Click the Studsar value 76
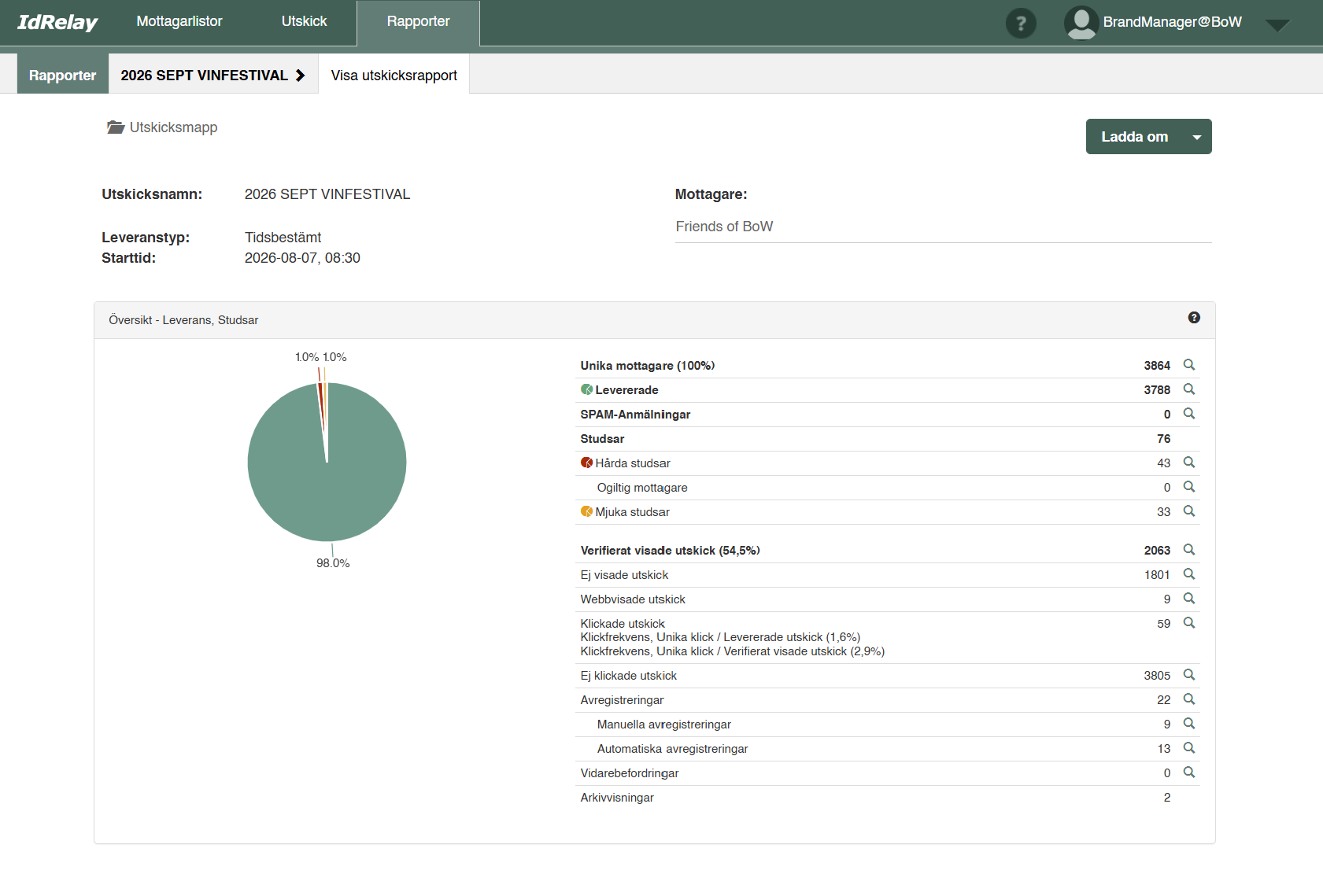This screenshot has width=1323, height=896. pos(1164,439)
